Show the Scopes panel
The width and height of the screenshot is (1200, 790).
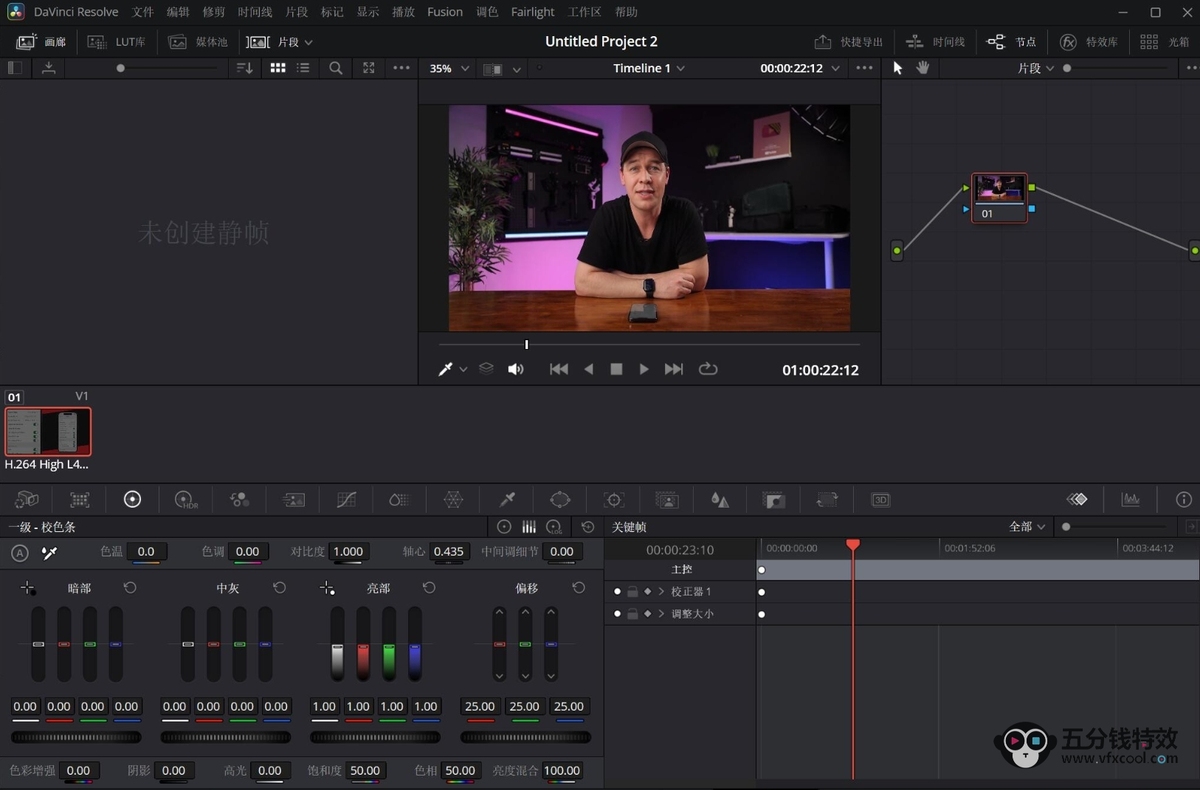point(1130,500)
